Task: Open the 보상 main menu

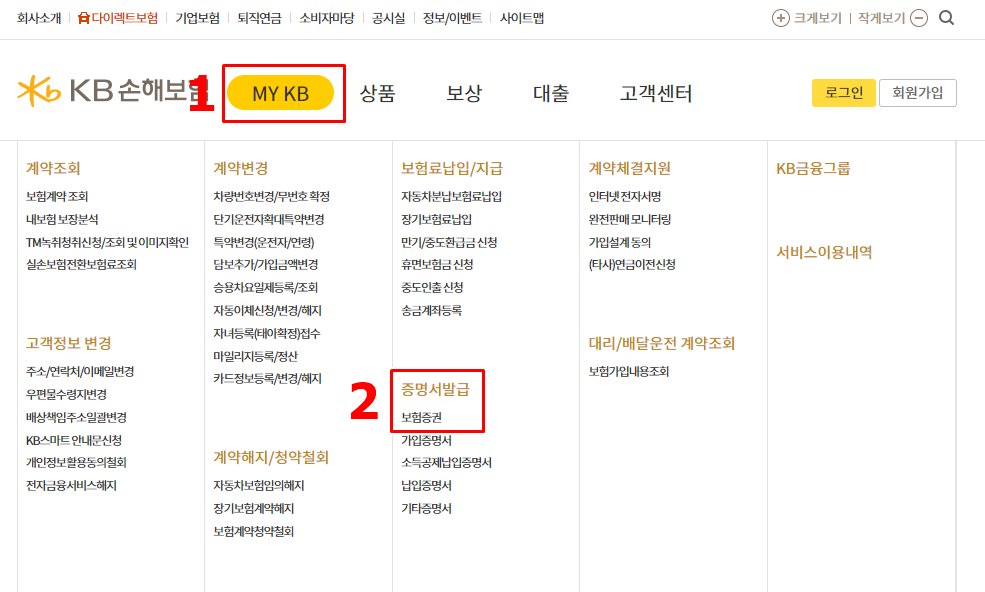Action: click(464, 94)
